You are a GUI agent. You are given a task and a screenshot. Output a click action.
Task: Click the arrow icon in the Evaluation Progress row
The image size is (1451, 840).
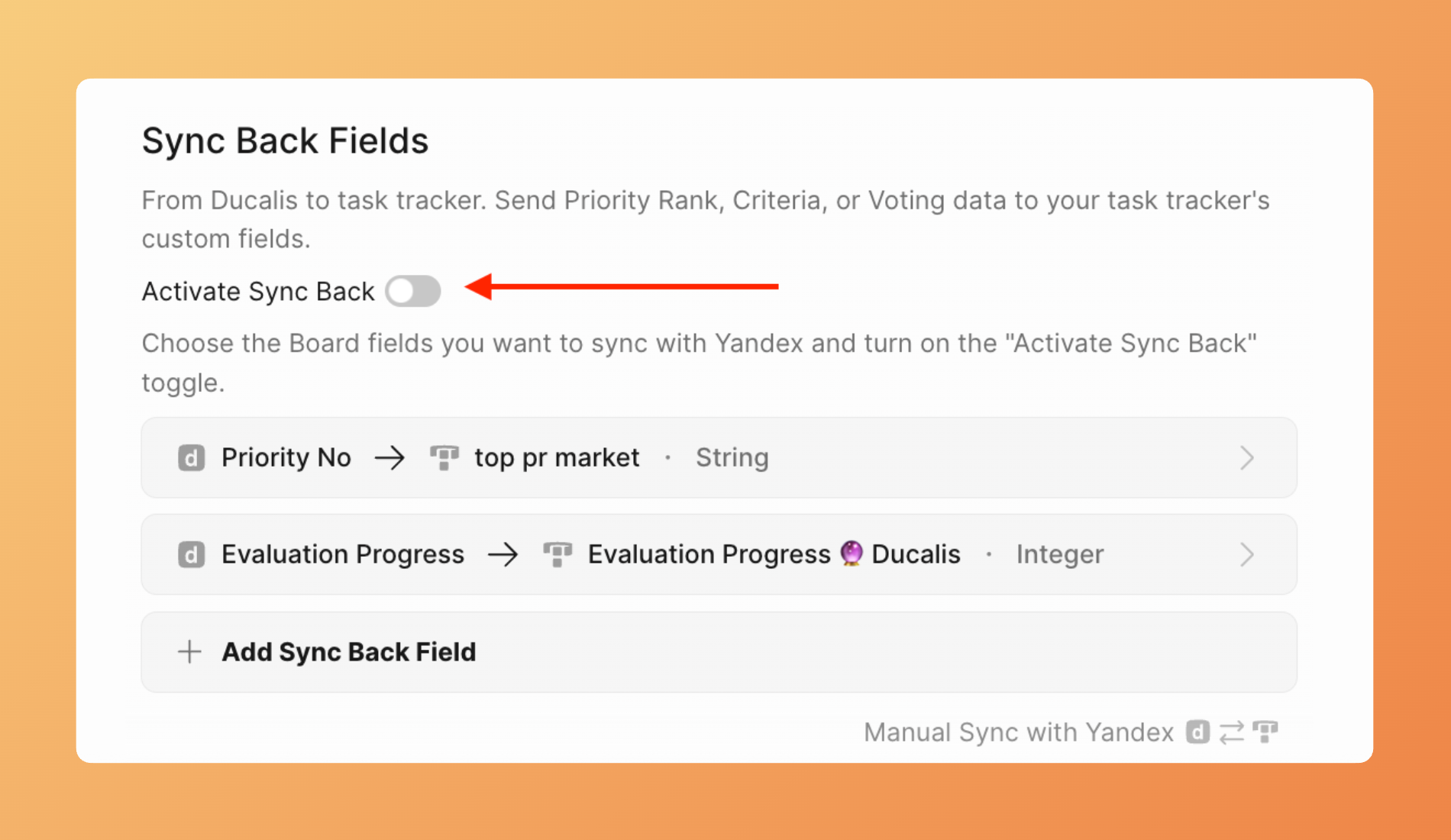[503, 554]
